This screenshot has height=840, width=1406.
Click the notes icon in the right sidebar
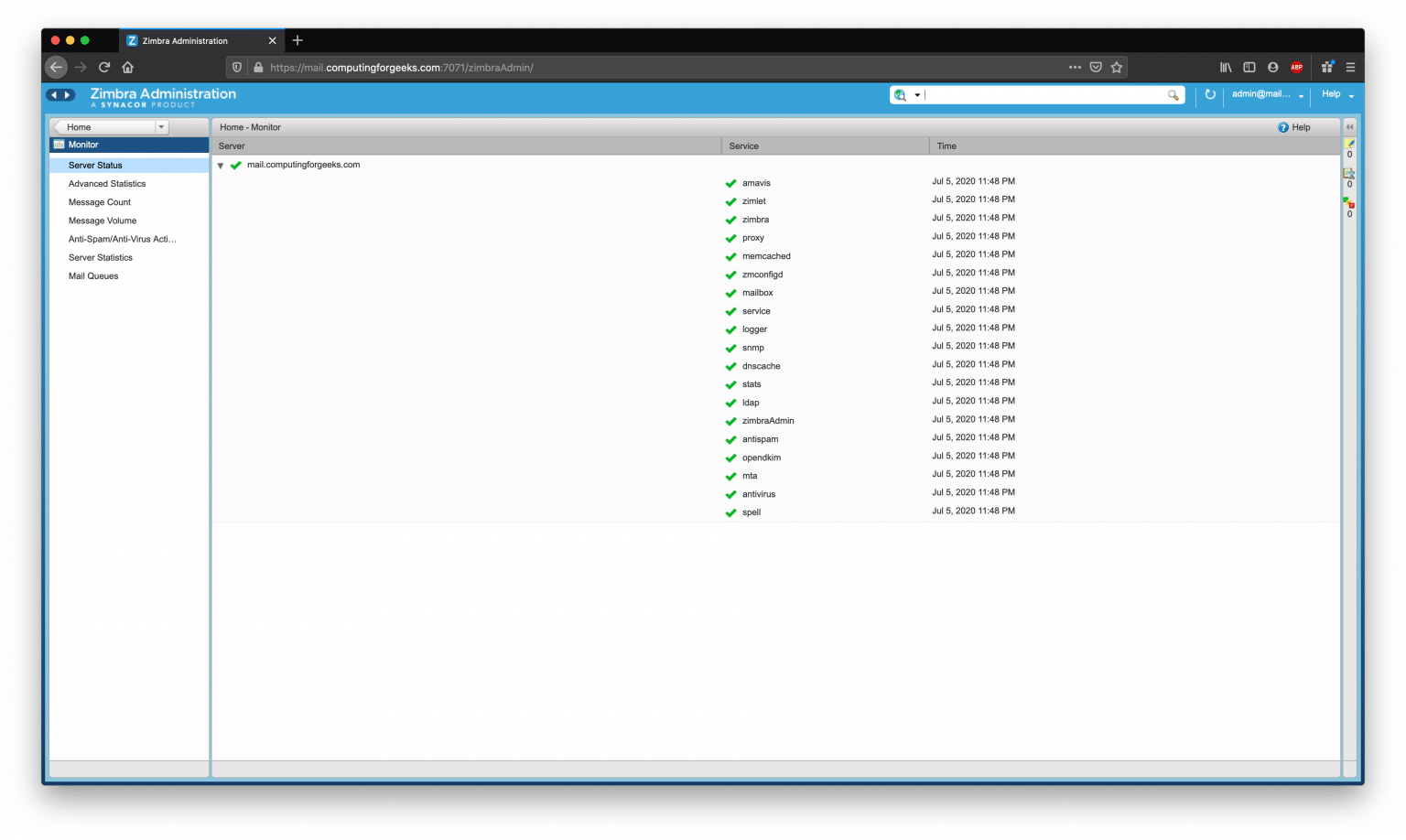pos(1349,144)
